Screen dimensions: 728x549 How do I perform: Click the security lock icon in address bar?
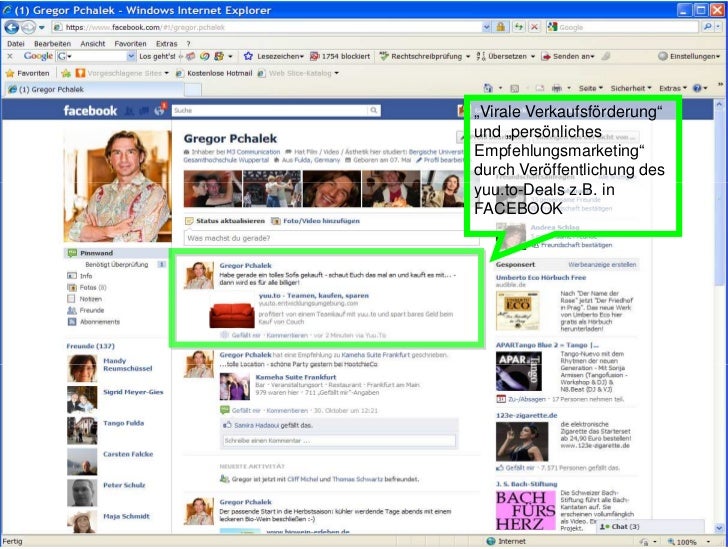500,27
